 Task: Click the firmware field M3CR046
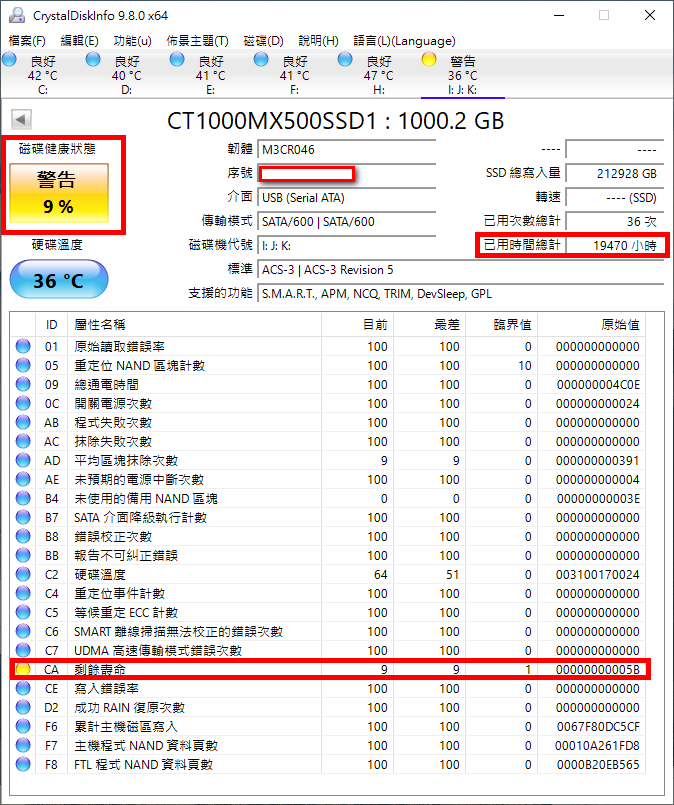click(x=346, y=150)
